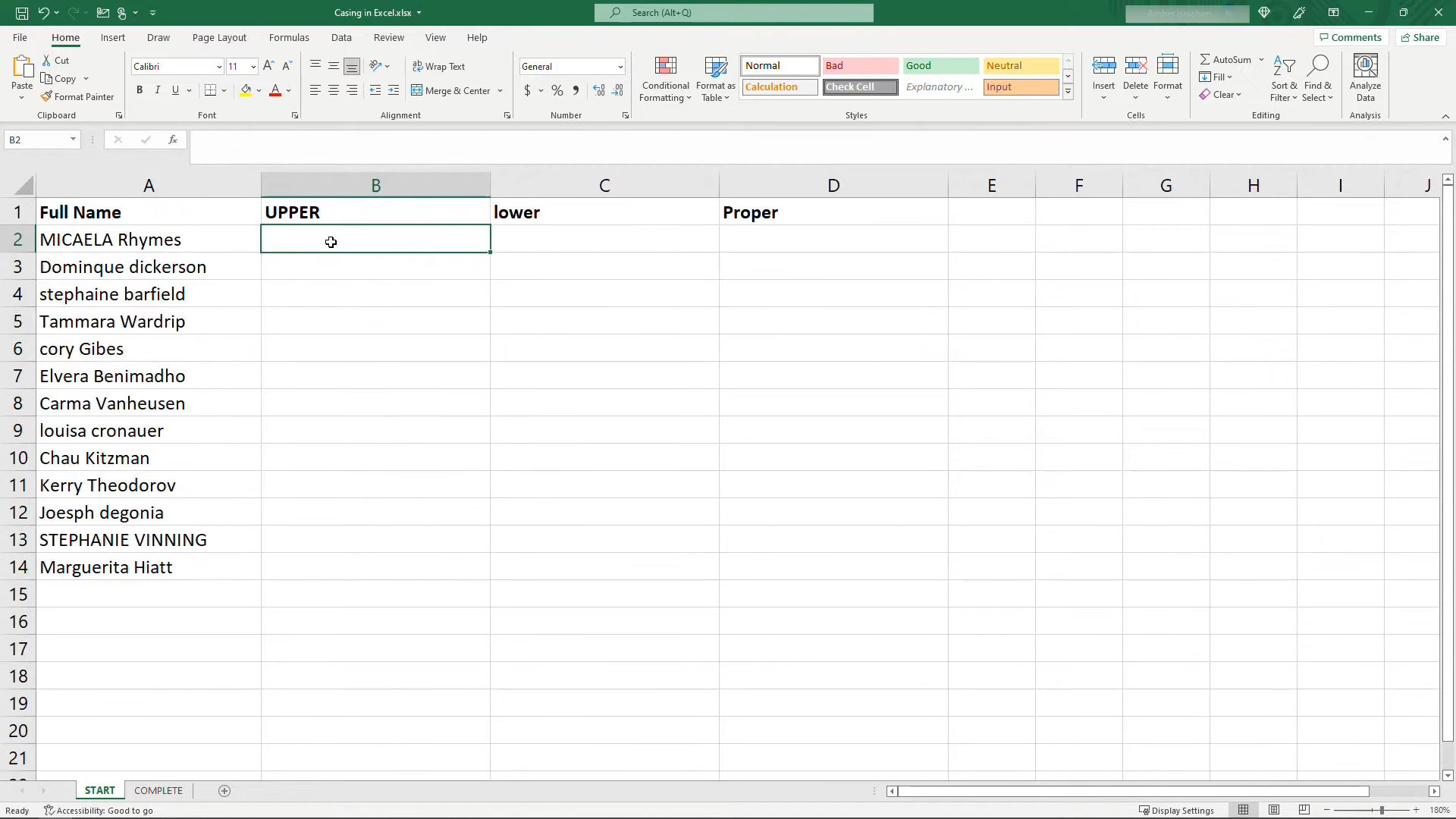Toggle Bold formatting
Screen dimensions: 1456x819
(x=140, y=90)
